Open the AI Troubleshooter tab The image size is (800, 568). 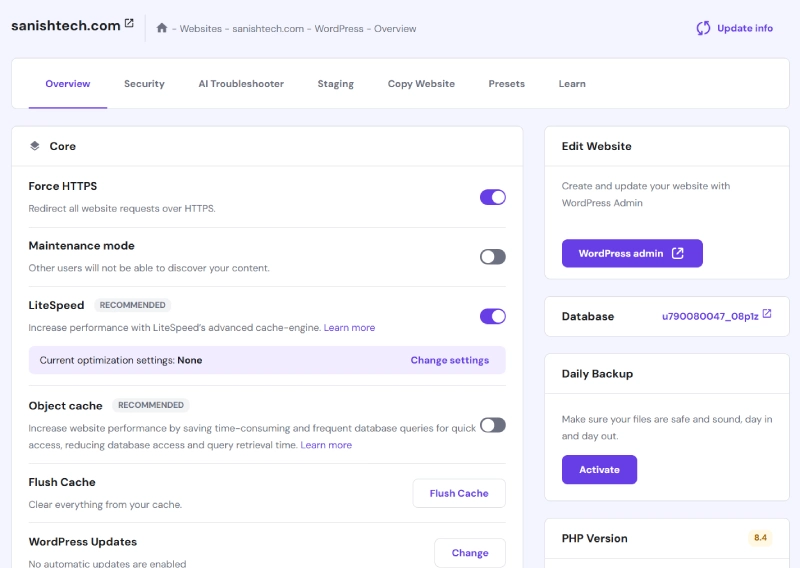241,84
